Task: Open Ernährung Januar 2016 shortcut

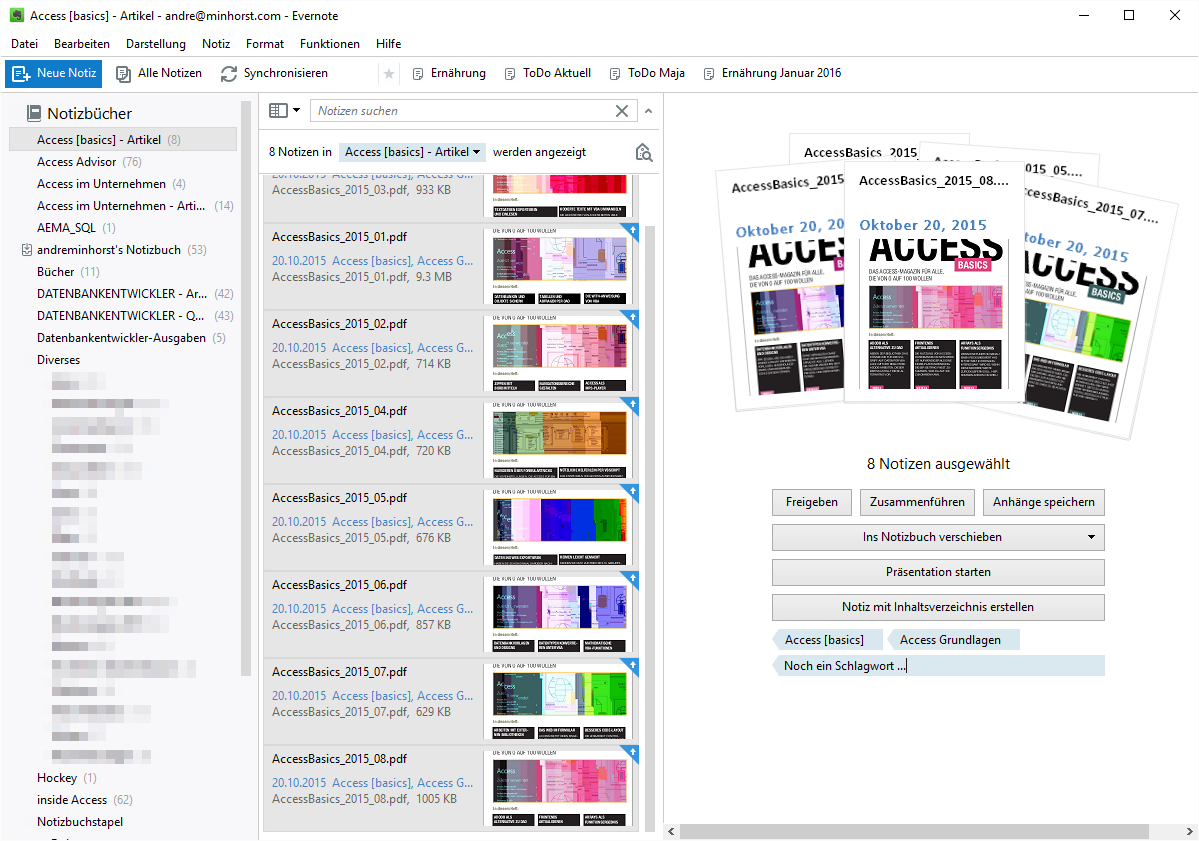Action: [x=772, y=73]
